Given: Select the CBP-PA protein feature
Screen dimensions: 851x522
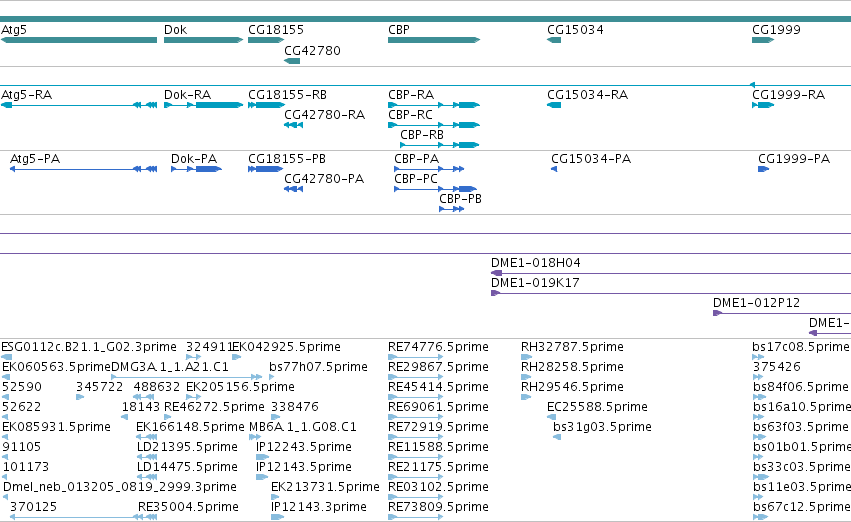Looking at the screenshot, I should [429, 169].
